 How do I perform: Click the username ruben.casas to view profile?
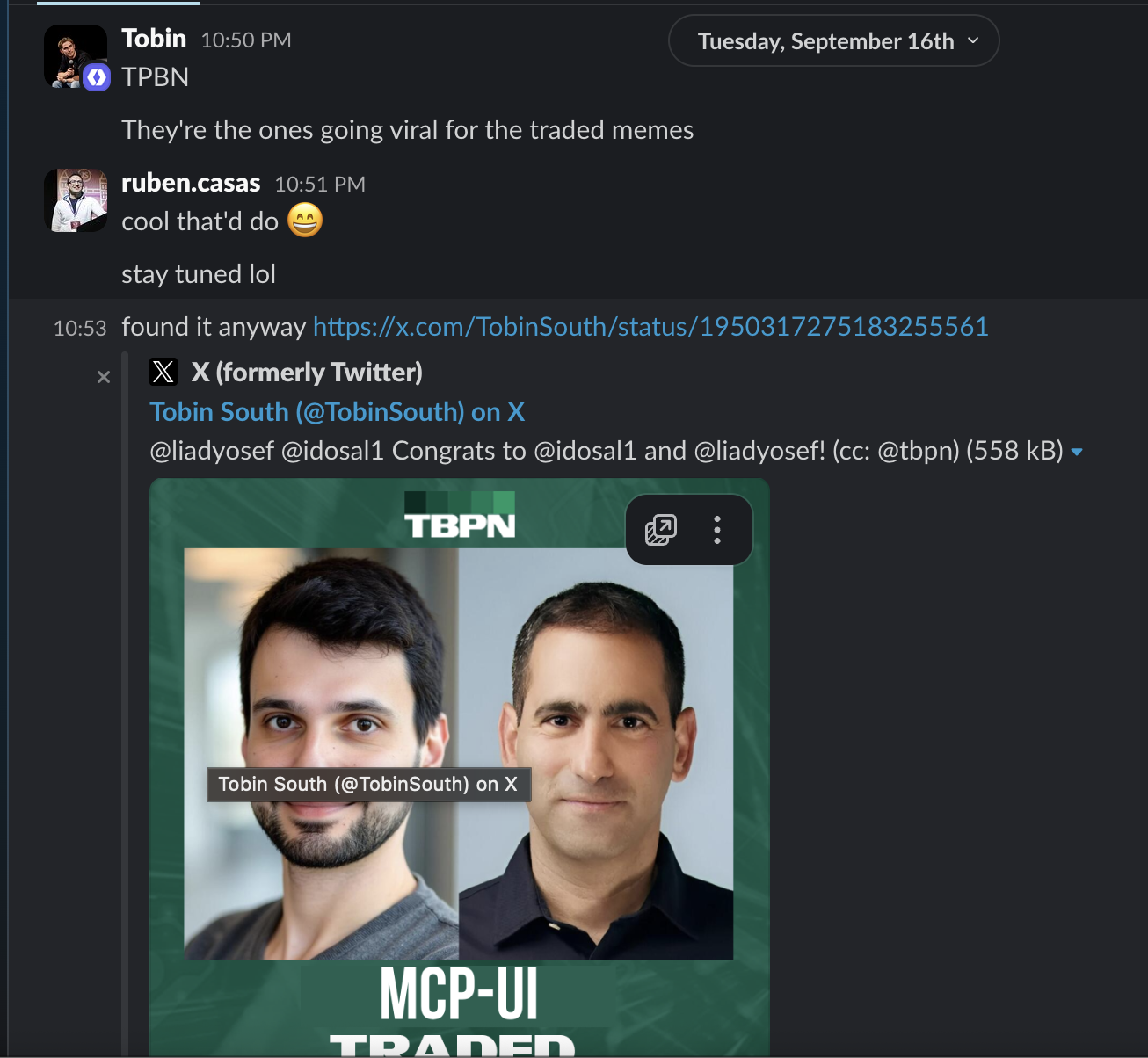(191, 183)
